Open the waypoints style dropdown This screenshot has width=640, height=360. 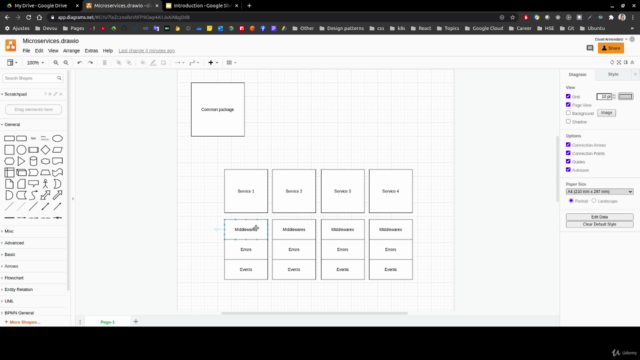point(194,62)
